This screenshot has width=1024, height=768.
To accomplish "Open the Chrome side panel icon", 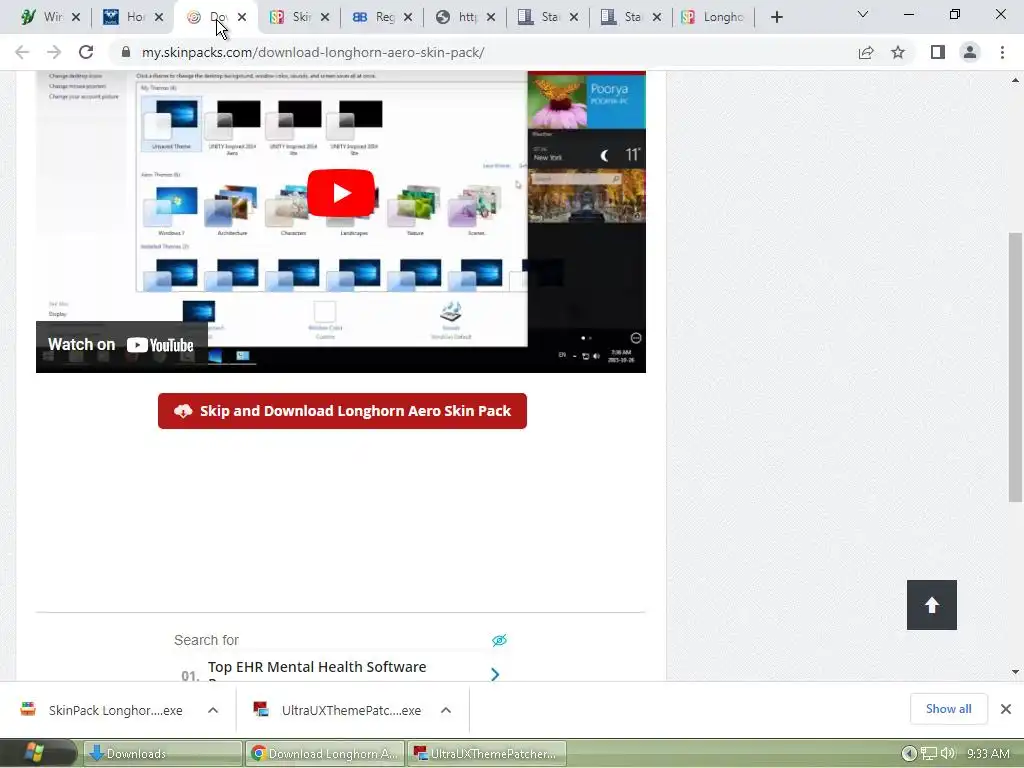I will pos(938,52).
